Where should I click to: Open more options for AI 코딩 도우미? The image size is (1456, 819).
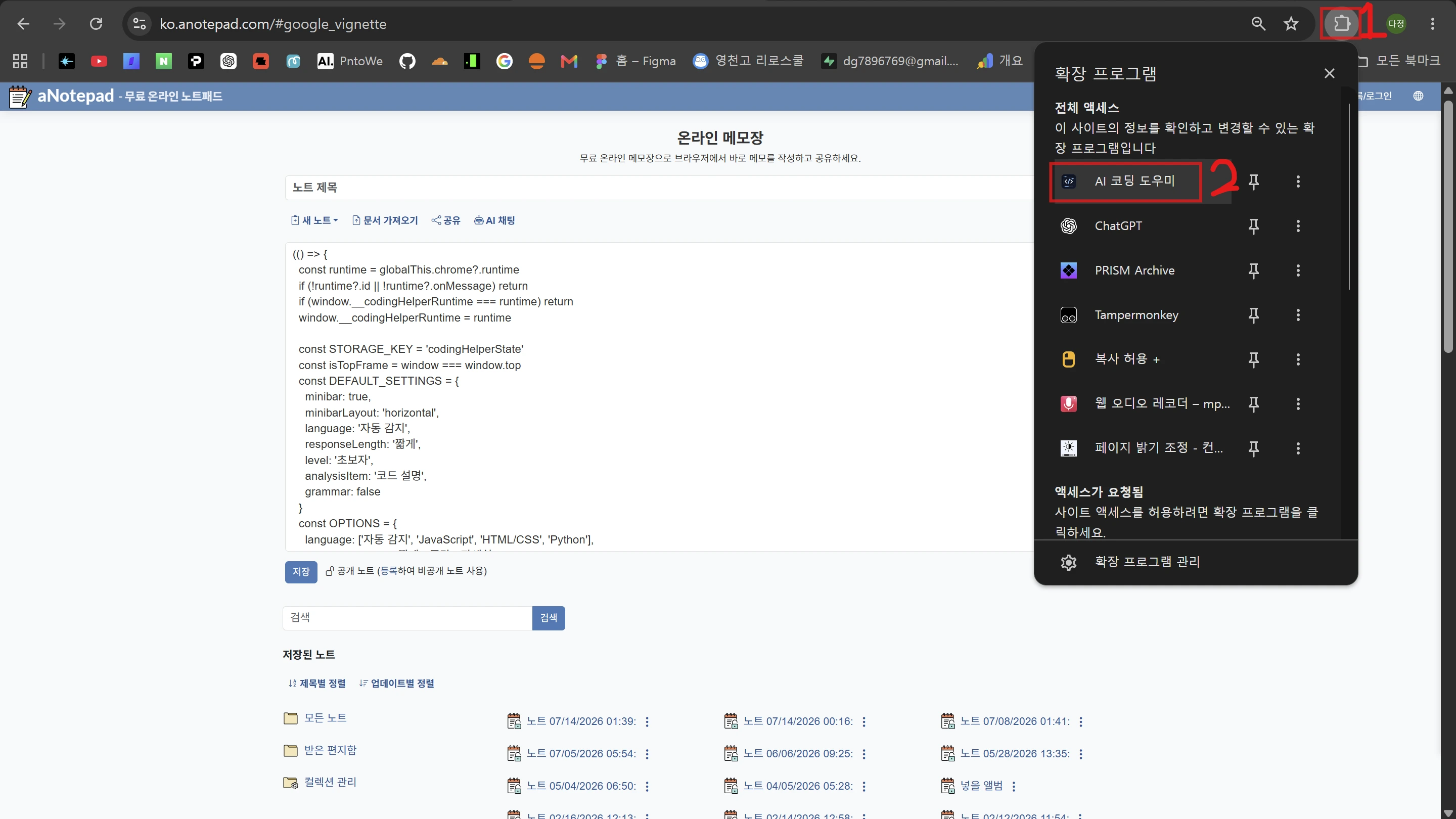1298,181
